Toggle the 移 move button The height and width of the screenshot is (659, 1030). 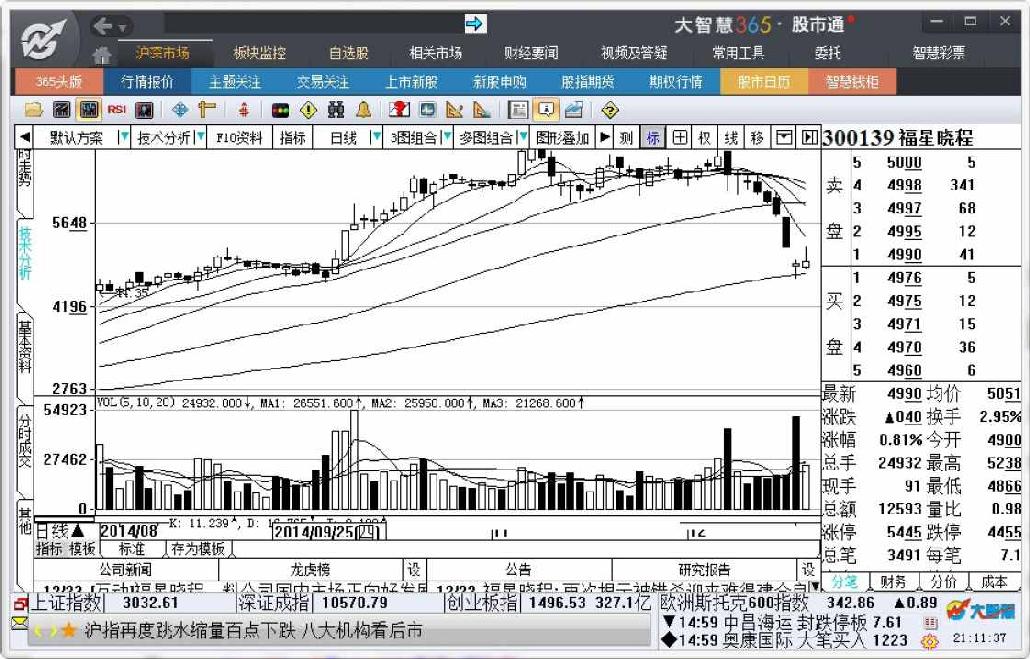(x=757, y=138)
